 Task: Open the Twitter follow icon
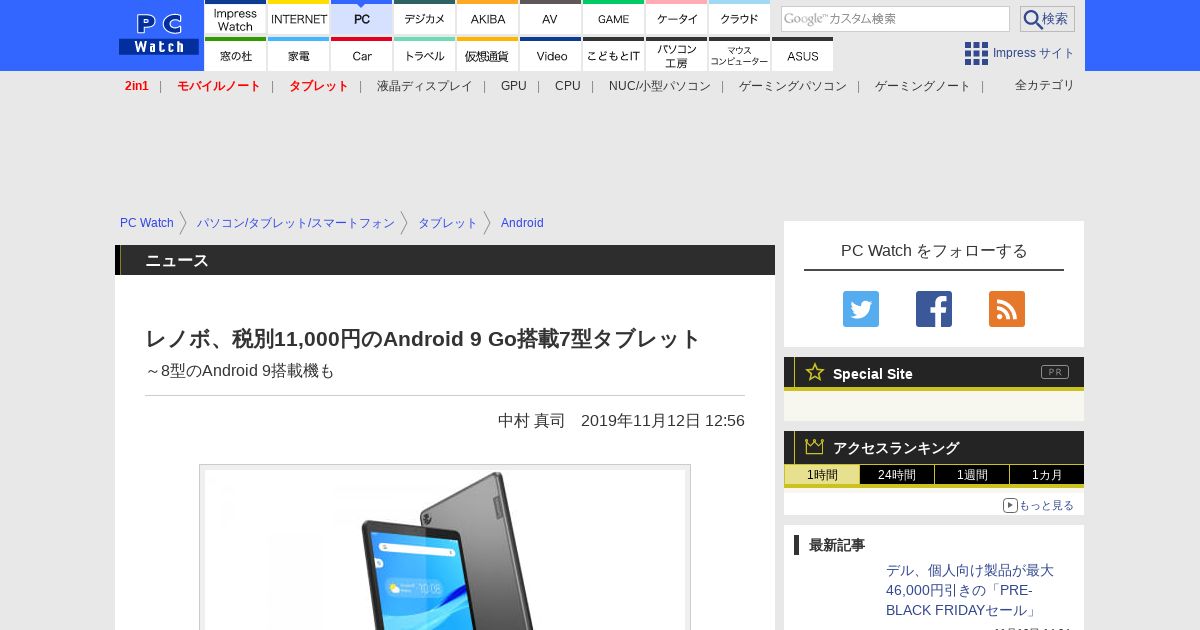[861, 309]
